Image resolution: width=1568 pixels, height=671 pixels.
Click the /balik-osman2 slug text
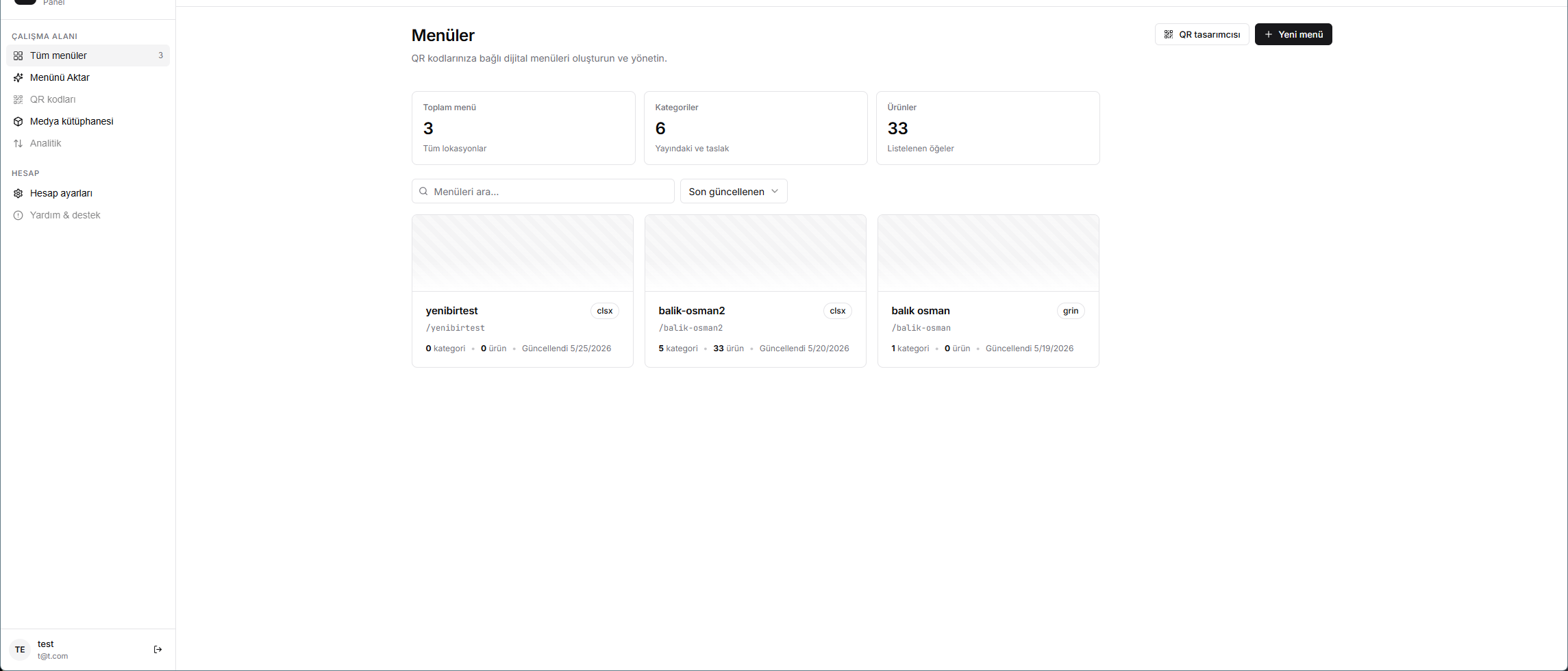(x=690, y=328)
